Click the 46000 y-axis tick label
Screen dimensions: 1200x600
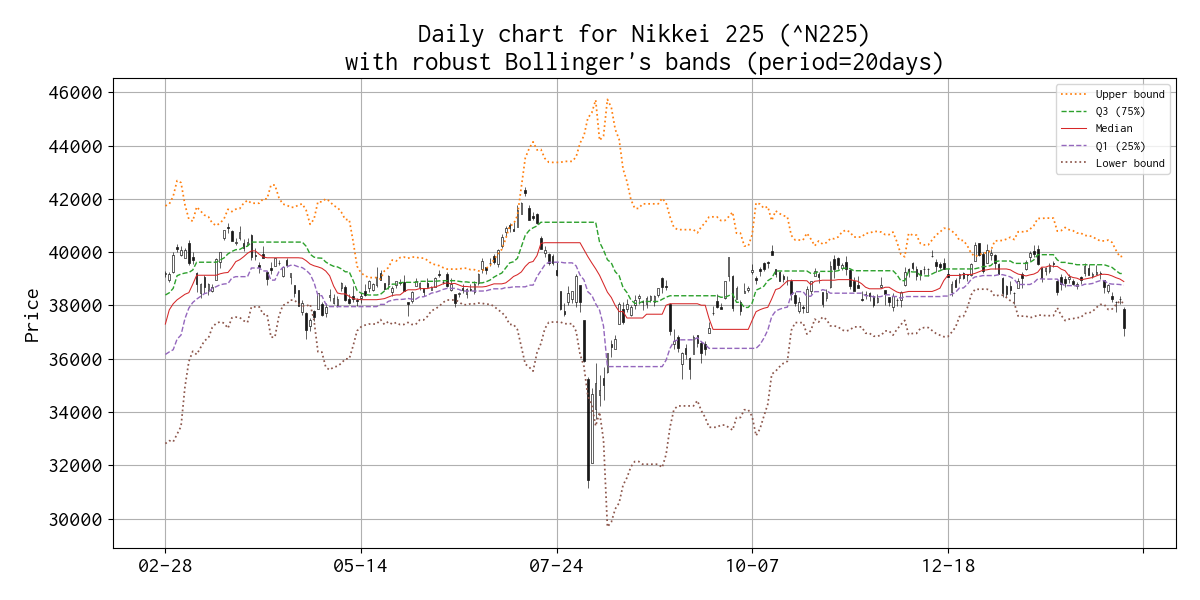point(76,93)
